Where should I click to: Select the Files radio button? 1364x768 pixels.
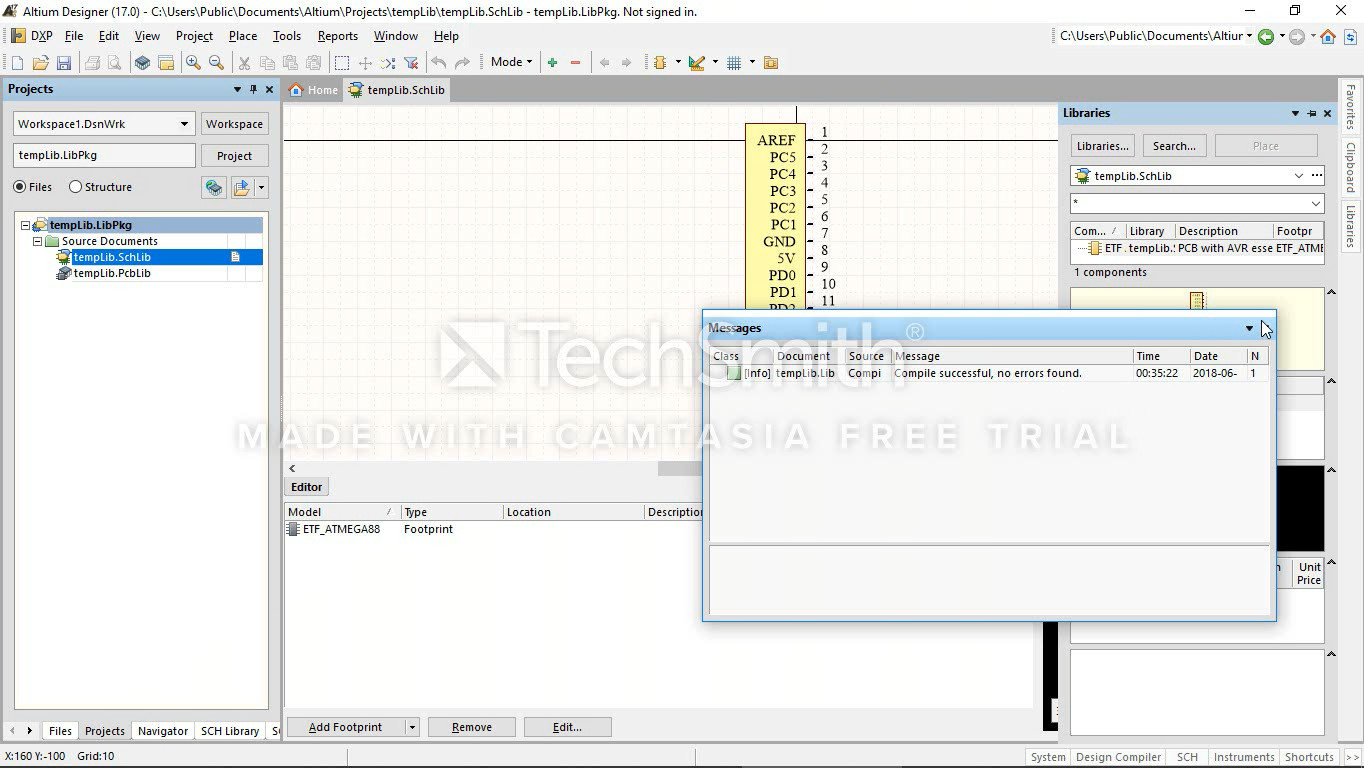click(20, 187)
